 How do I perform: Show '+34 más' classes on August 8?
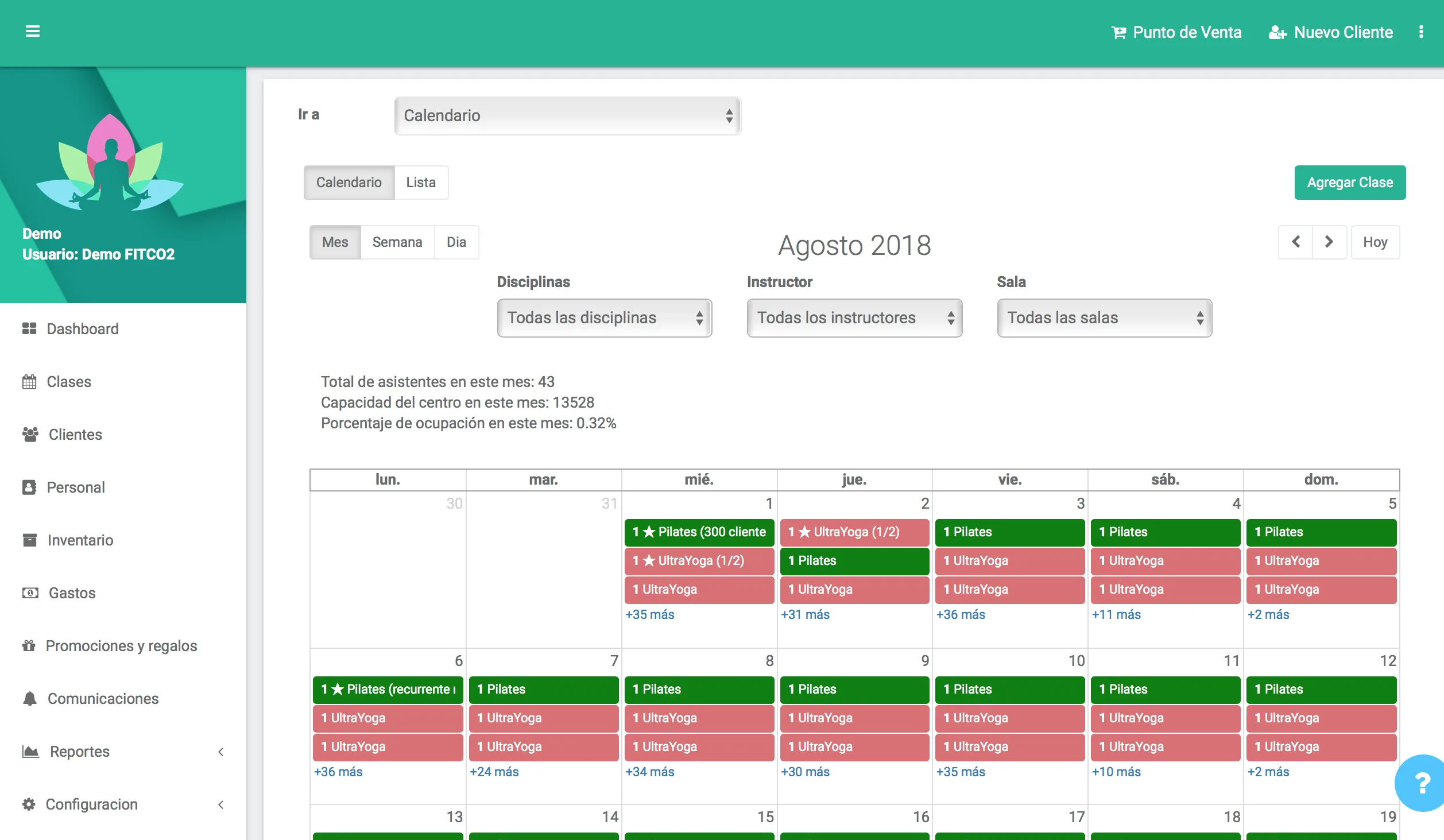click(x=649, y=772)
